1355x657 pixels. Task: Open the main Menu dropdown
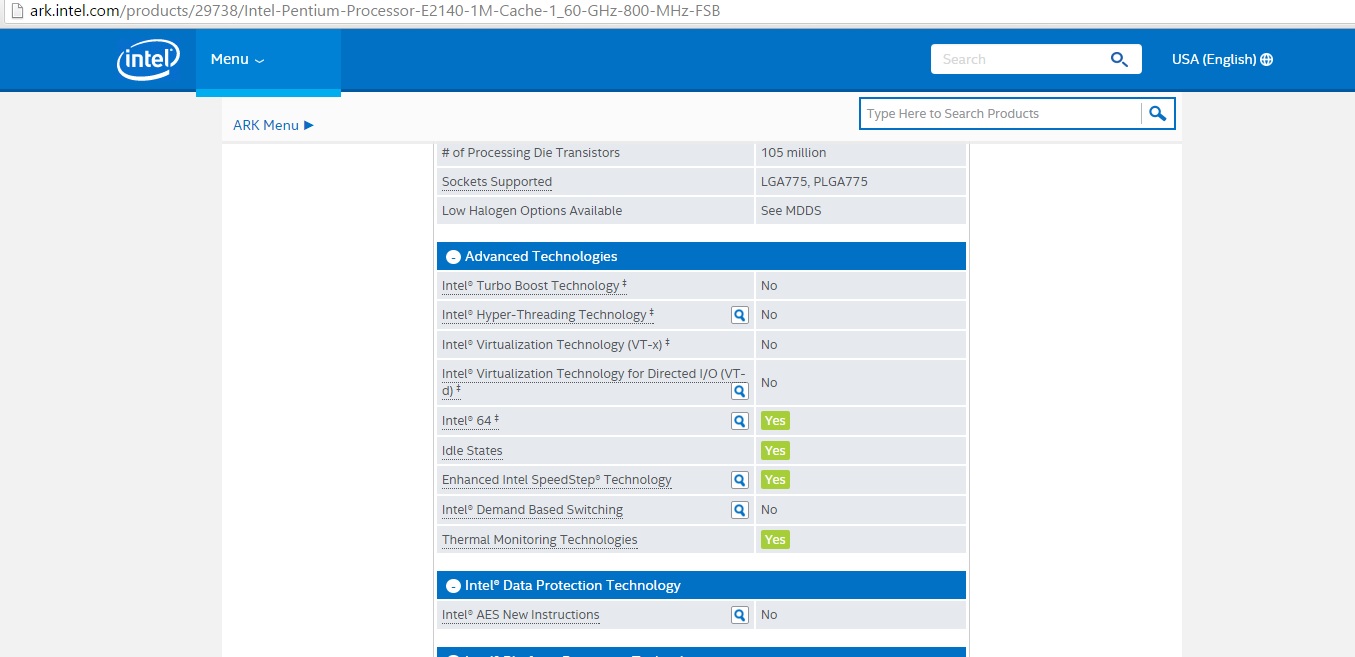tap(237, 60)
